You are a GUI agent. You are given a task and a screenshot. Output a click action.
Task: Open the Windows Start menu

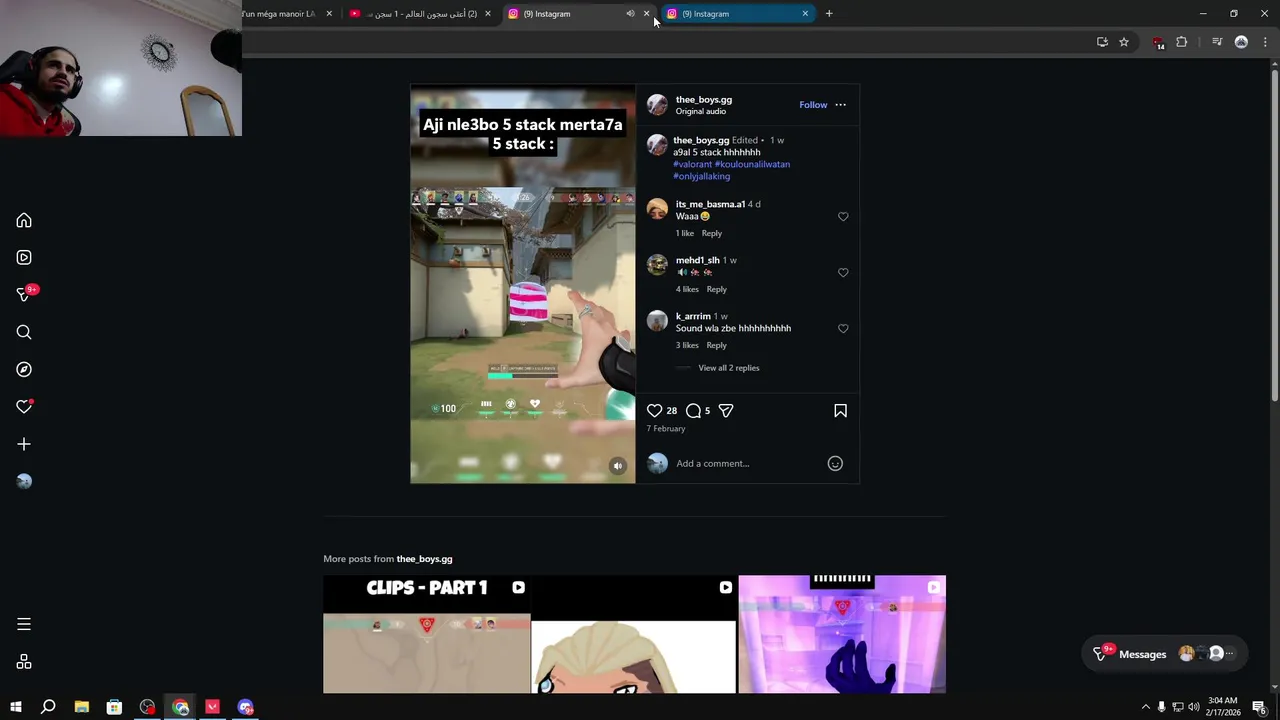click(15, 707)
